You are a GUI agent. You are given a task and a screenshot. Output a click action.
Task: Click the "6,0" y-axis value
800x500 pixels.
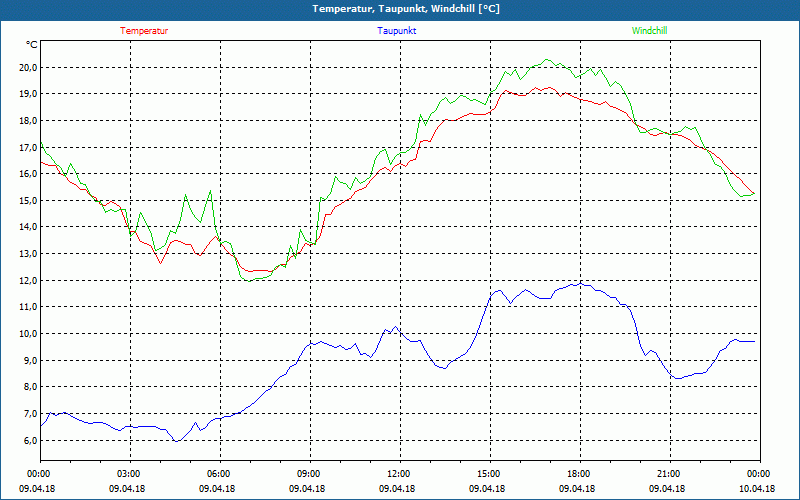30,440
